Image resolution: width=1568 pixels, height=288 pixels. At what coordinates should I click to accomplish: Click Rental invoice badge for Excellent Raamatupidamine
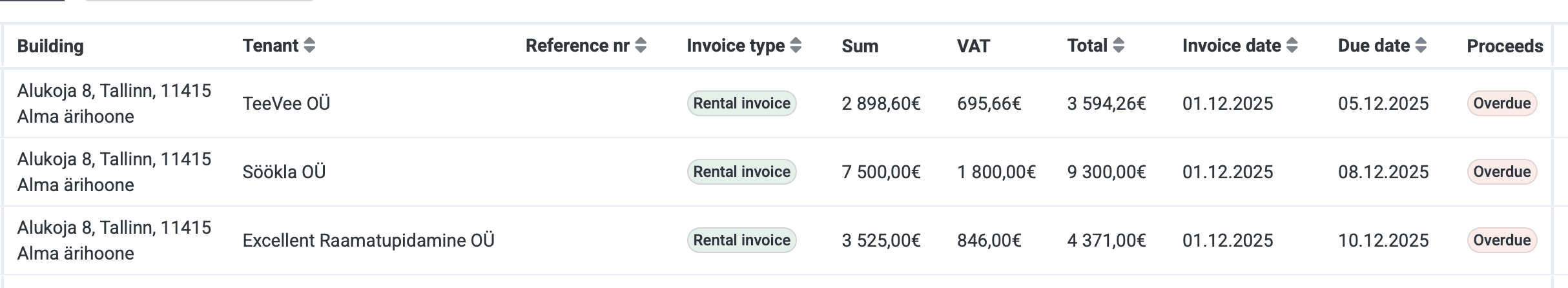741,240
